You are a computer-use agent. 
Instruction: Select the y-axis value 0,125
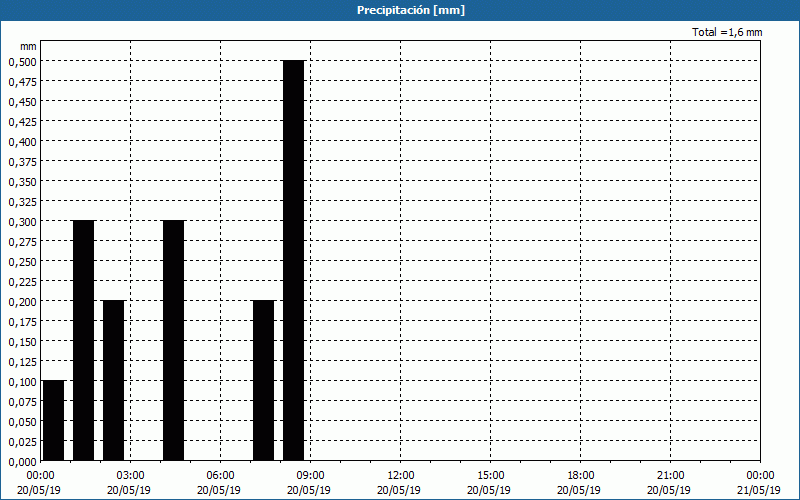tap(22, 362)
